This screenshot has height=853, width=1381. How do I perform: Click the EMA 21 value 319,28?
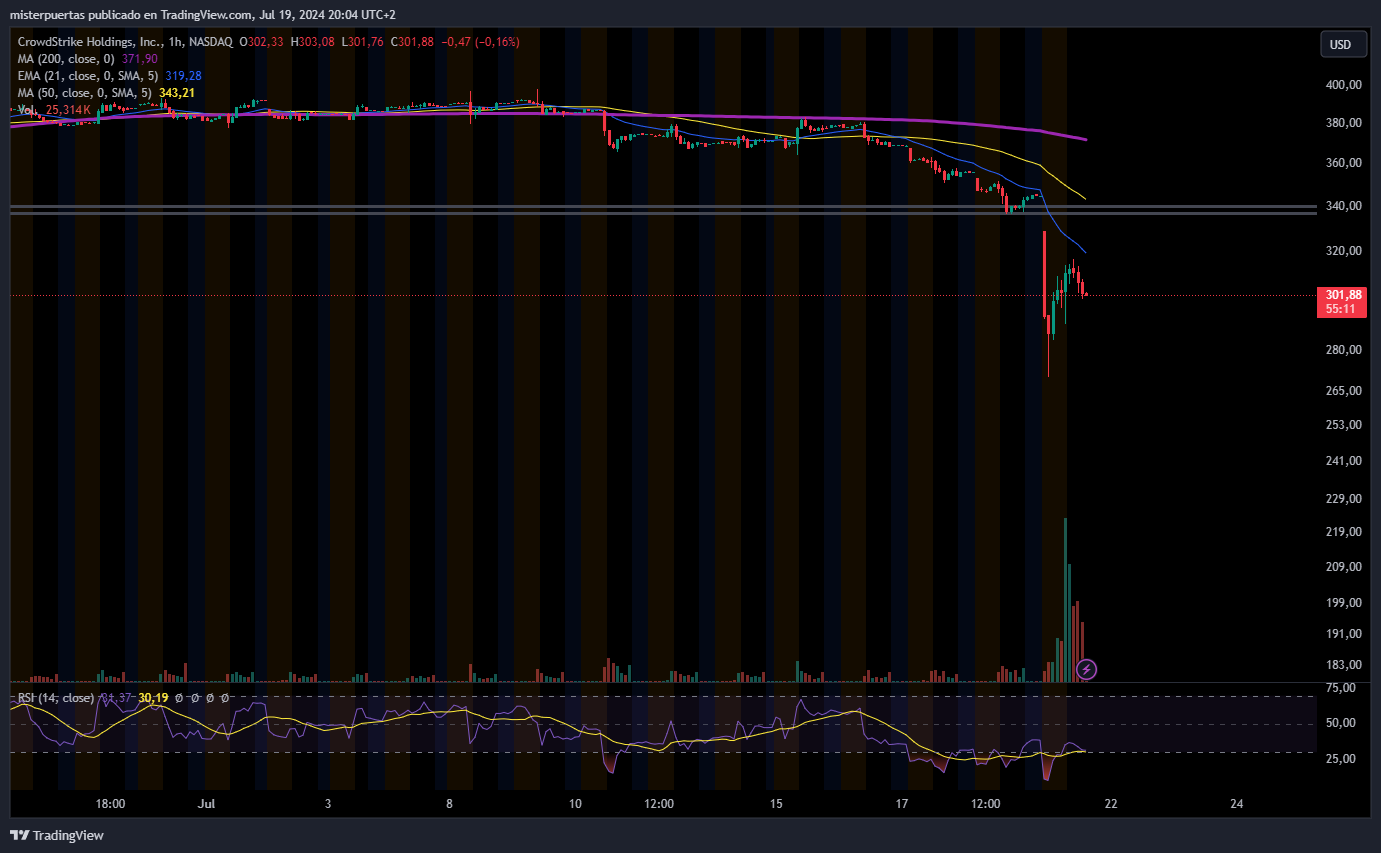pyautogui.click(x=183, y=76)
